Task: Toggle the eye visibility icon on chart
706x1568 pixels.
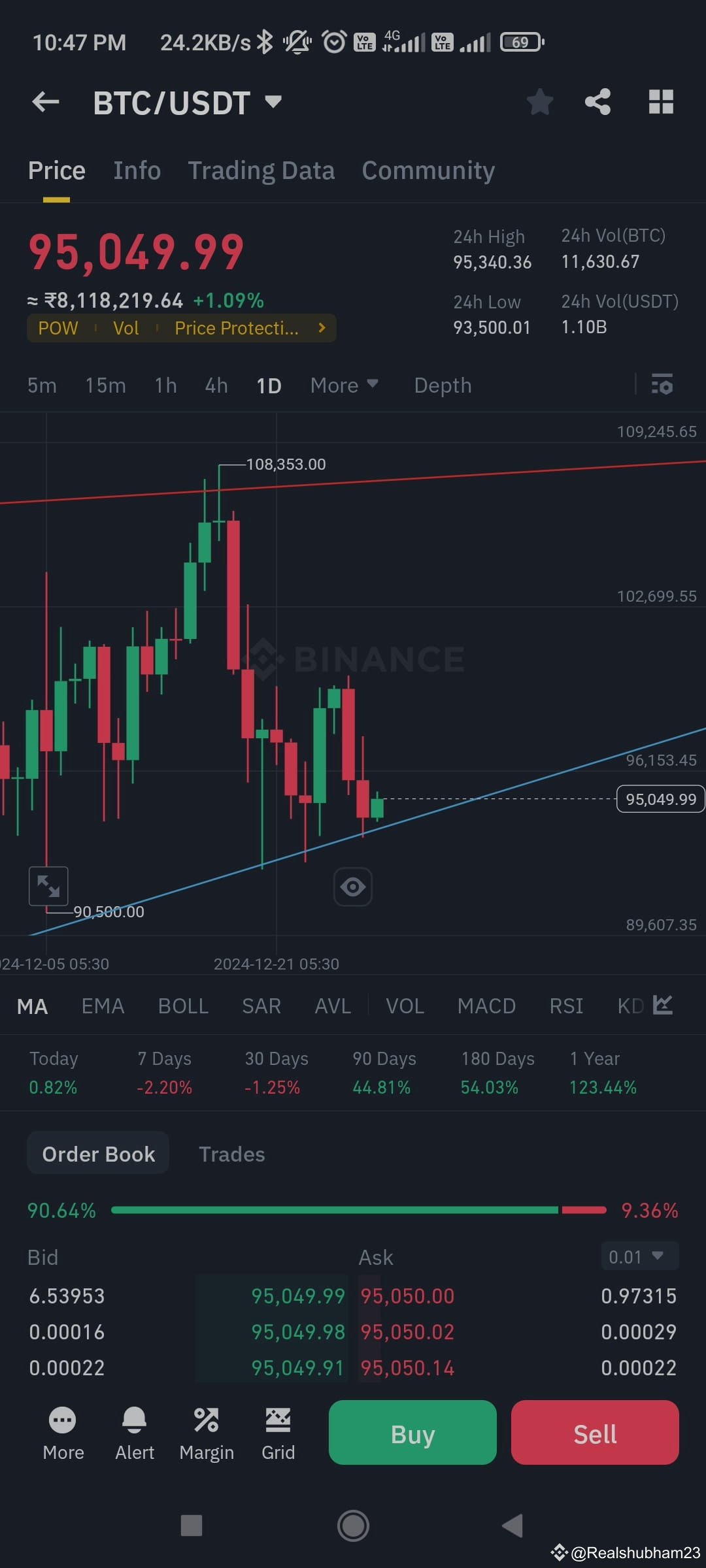Action: (x=353, y=887)
